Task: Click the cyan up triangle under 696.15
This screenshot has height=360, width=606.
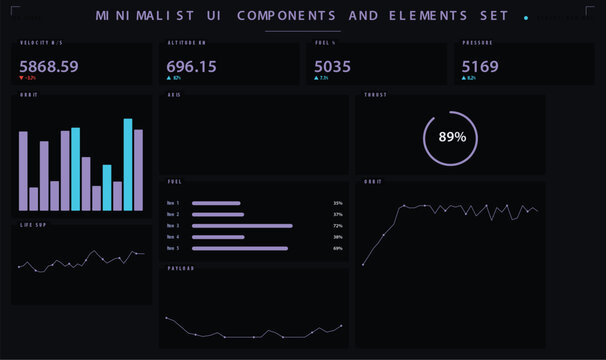Action: [x=169, y=78]
